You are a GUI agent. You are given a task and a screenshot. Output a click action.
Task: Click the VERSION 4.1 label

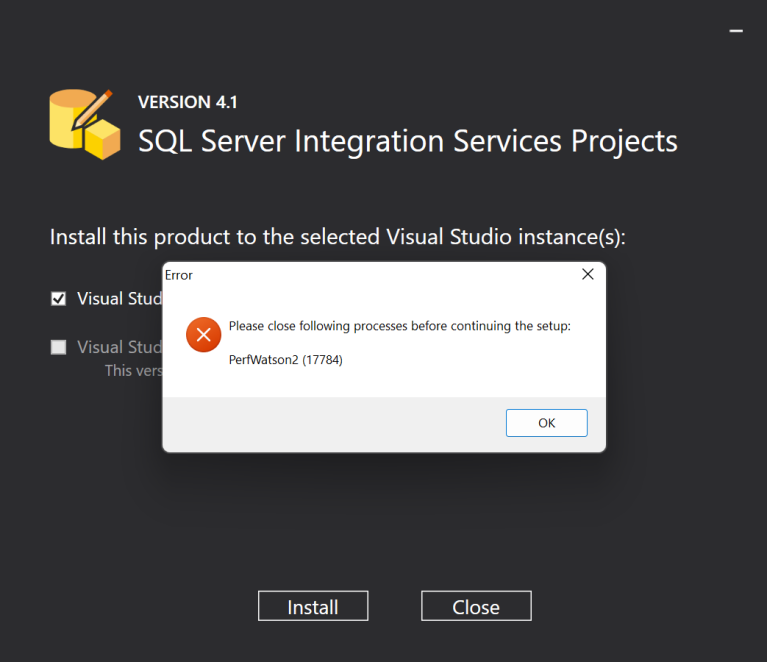(x=187, y=102)
